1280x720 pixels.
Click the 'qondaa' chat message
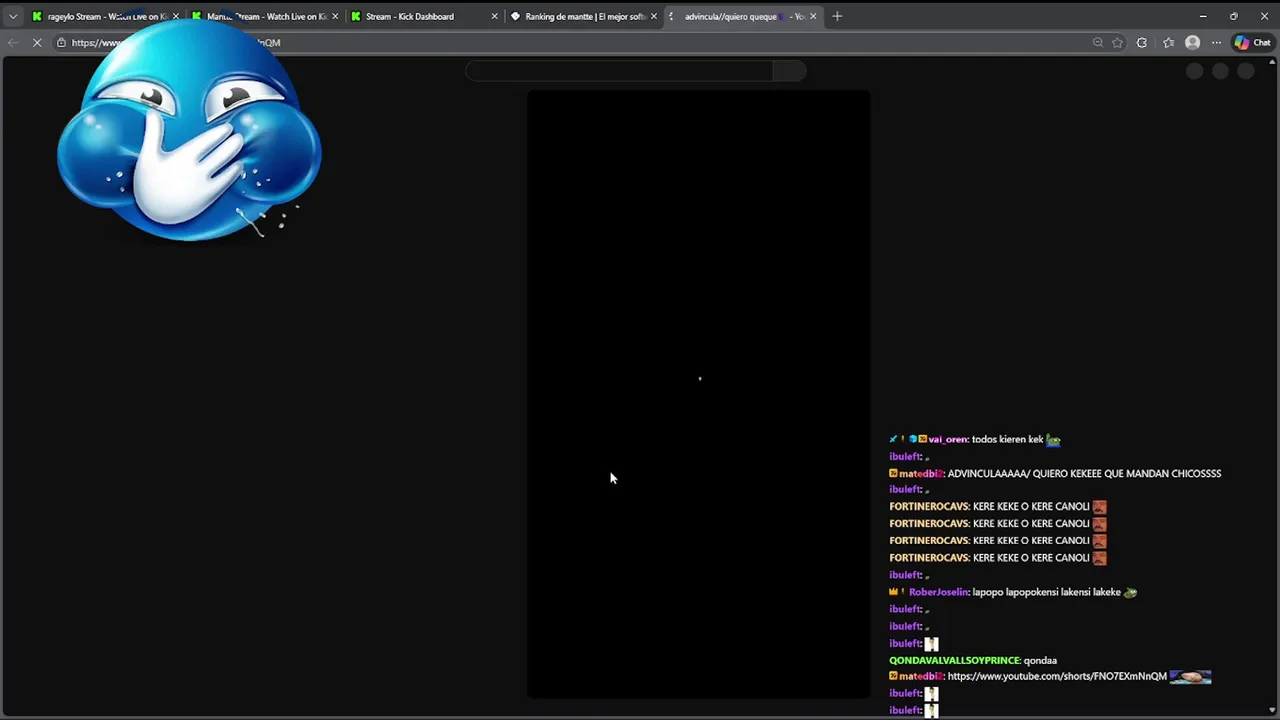coord(1040,660)
